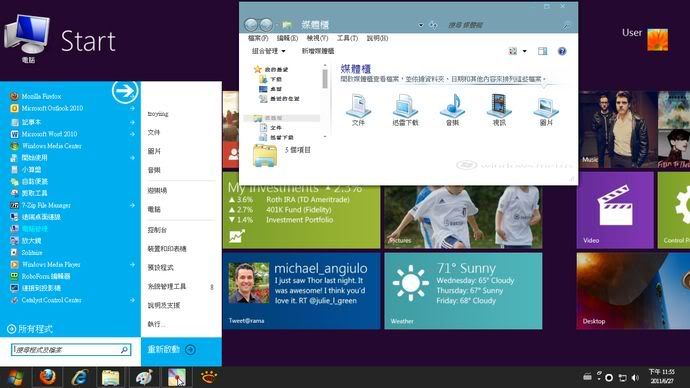This screenshot has height=388, width=690.
Task: Open Mozilla Firefox from the start menu
Action: point(42,96)
